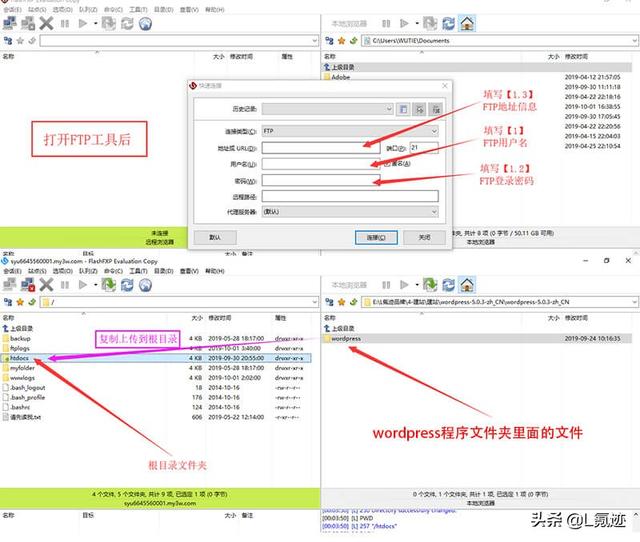Click the 默认 default button in the dialog

coord(215,238)
